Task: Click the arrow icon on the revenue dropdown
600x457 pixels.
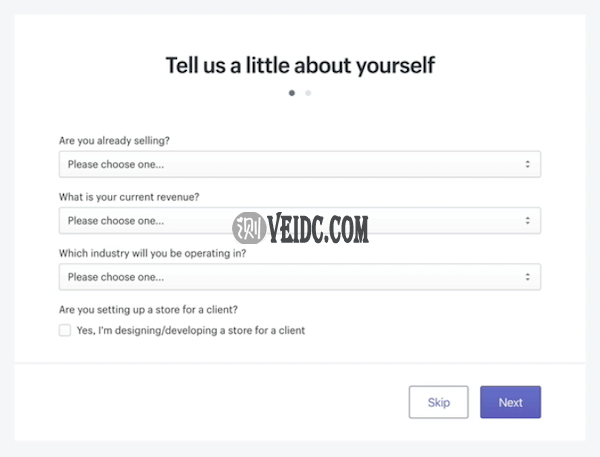Action: tap(527, 220)
